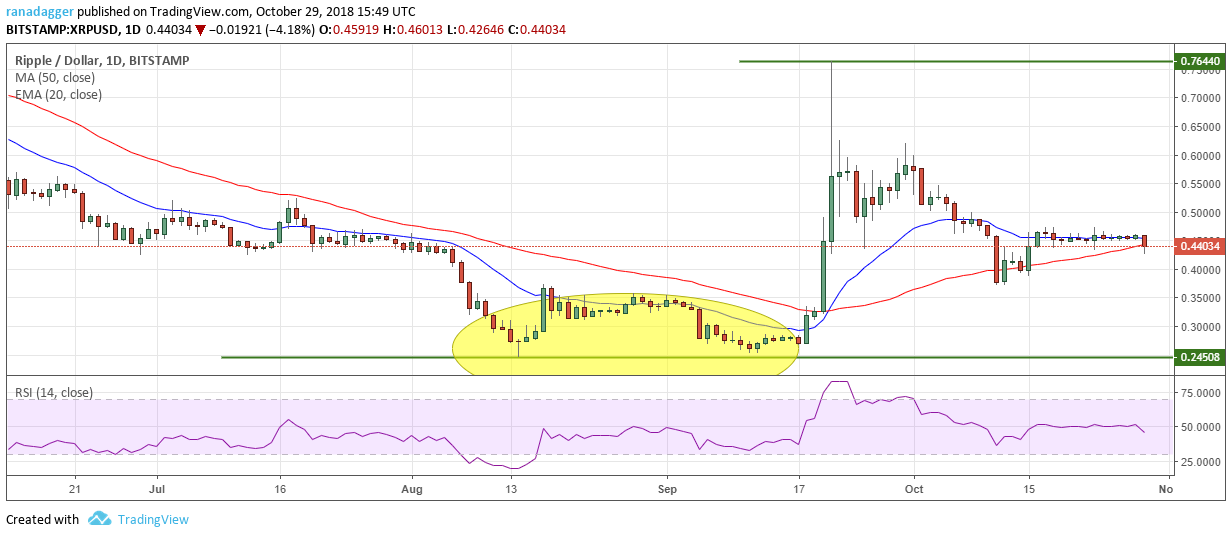Click the upper green horizontal resistance line
The height and width of the screenshot is (537, 1232).
point(955,61)
